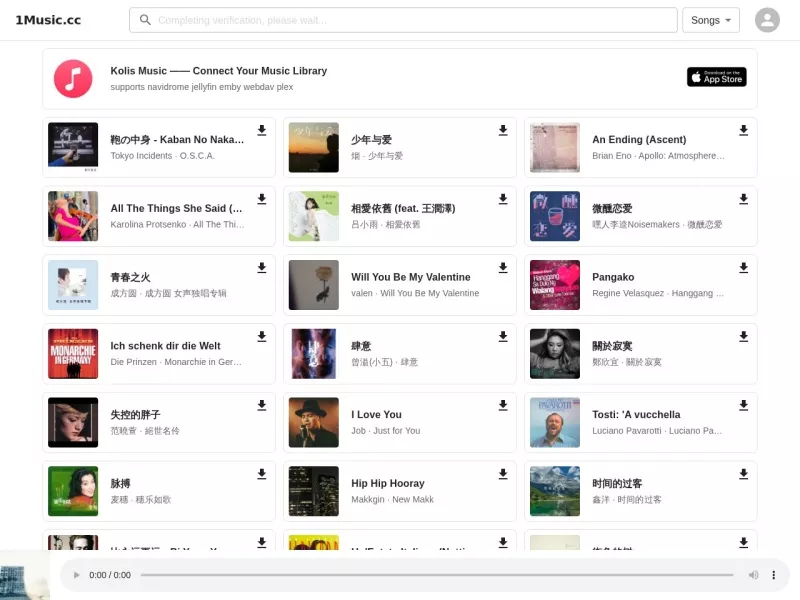Download Tosti: 'A vucchella track
Image resolution: width=800 pixels, height=600 pixels.
pyautogui.click(x=743, y=406)
